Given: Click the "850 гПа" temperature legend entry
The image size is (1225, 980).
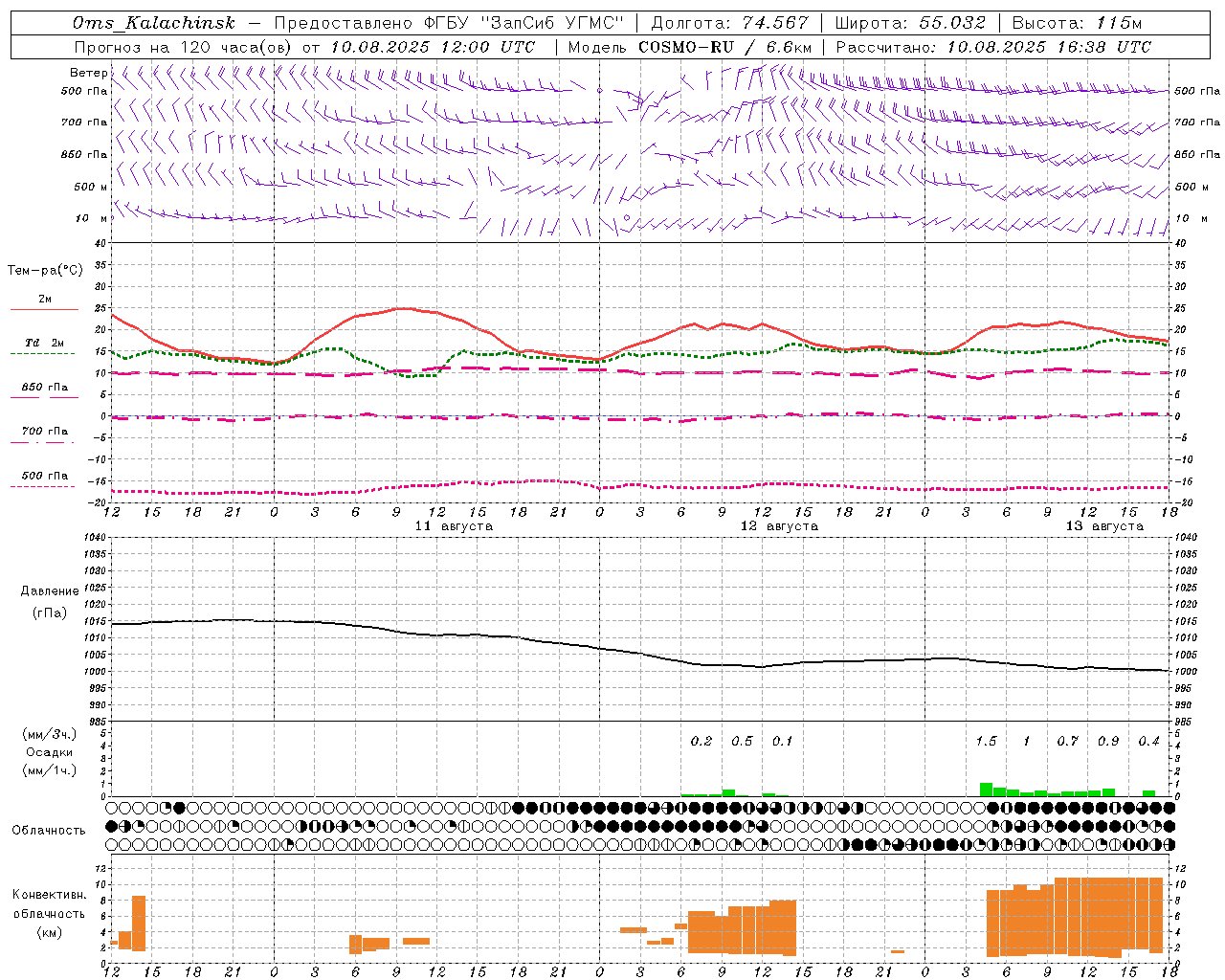Looking at the screenshot, I should tap(45, 388).
